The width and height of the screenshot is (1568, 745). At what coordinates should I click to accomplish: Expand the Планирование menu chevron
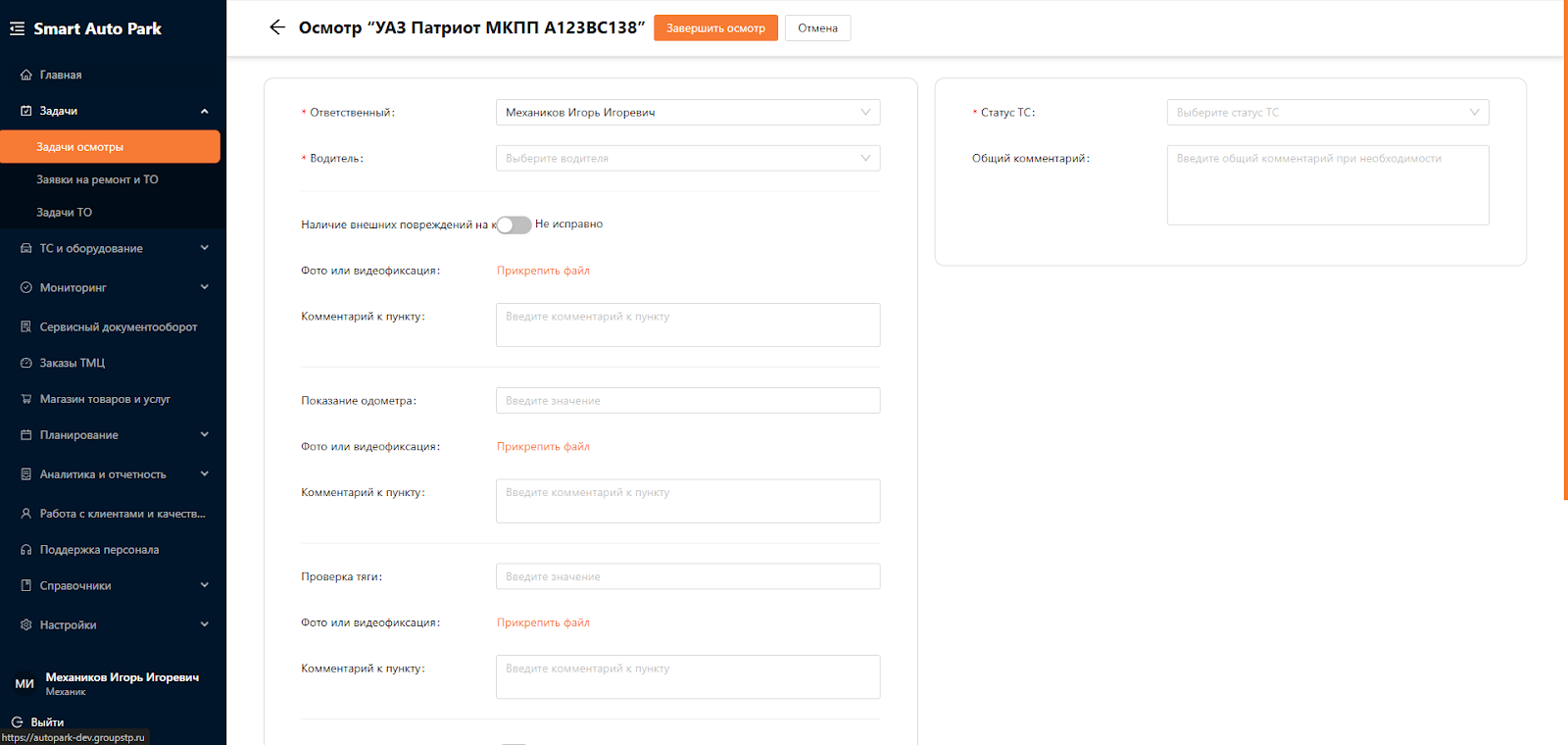[x=204, y=434]
